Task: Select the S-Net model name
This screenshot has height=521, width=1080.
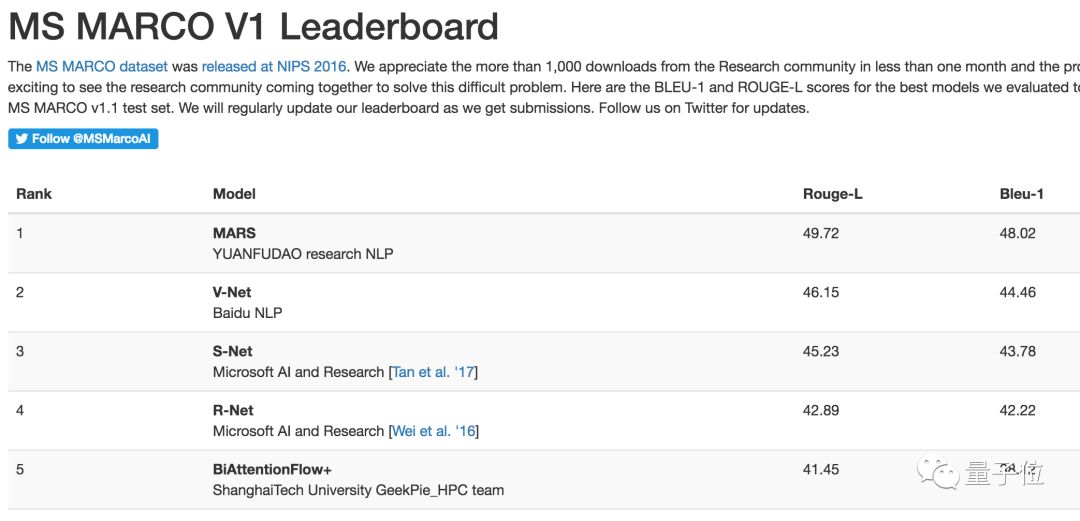Action: coord(232,351)
